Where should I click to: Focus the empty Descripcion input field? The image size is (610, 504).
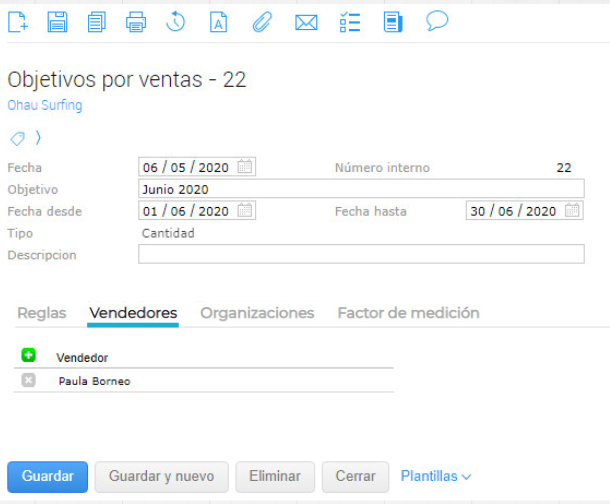[361, 254]
